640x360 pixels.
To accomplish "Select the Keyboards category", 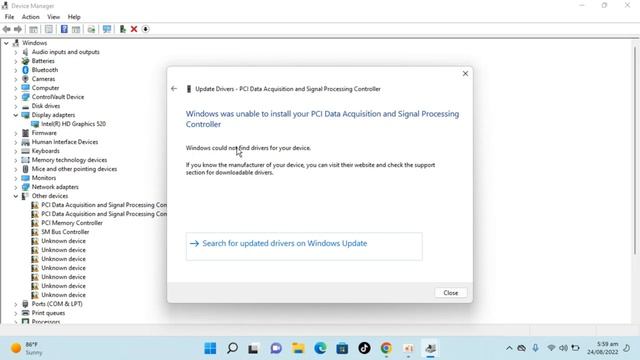I will point(45,151).
